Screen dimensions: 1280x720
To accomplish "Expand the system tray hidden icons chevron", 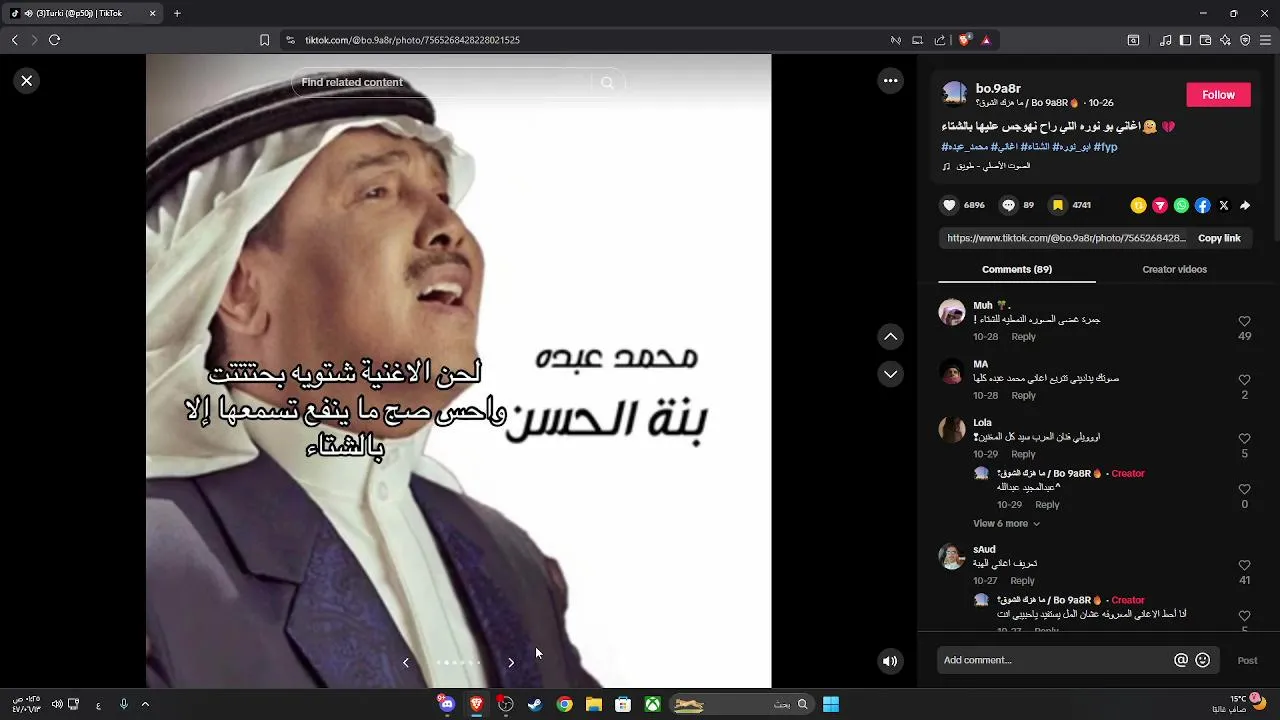I will [x=145, y=704].
